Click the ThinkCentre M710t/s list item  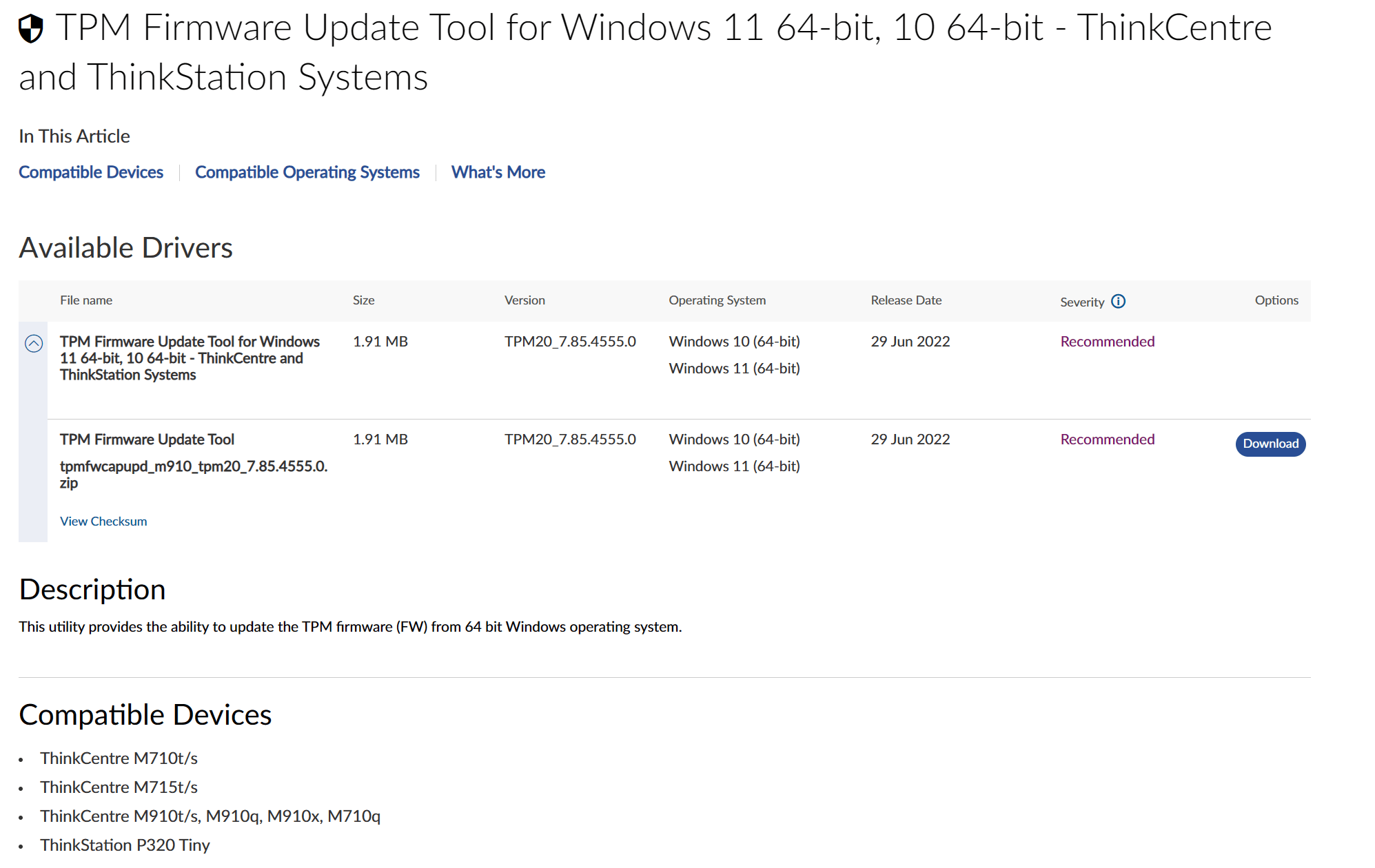[119, 758]
